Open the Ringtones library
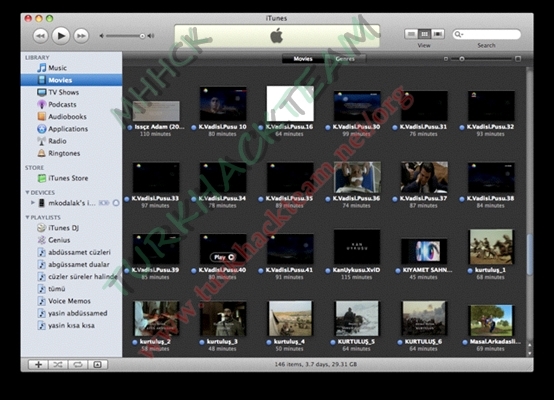 tap(64, 153)
